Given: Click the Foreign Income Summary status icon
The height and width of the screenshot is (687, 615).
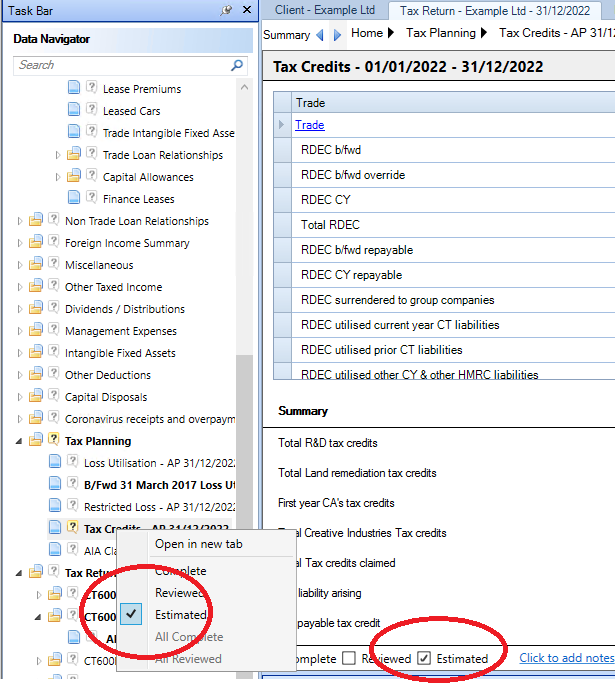Looking at the screenshot, I should (53, 241).
